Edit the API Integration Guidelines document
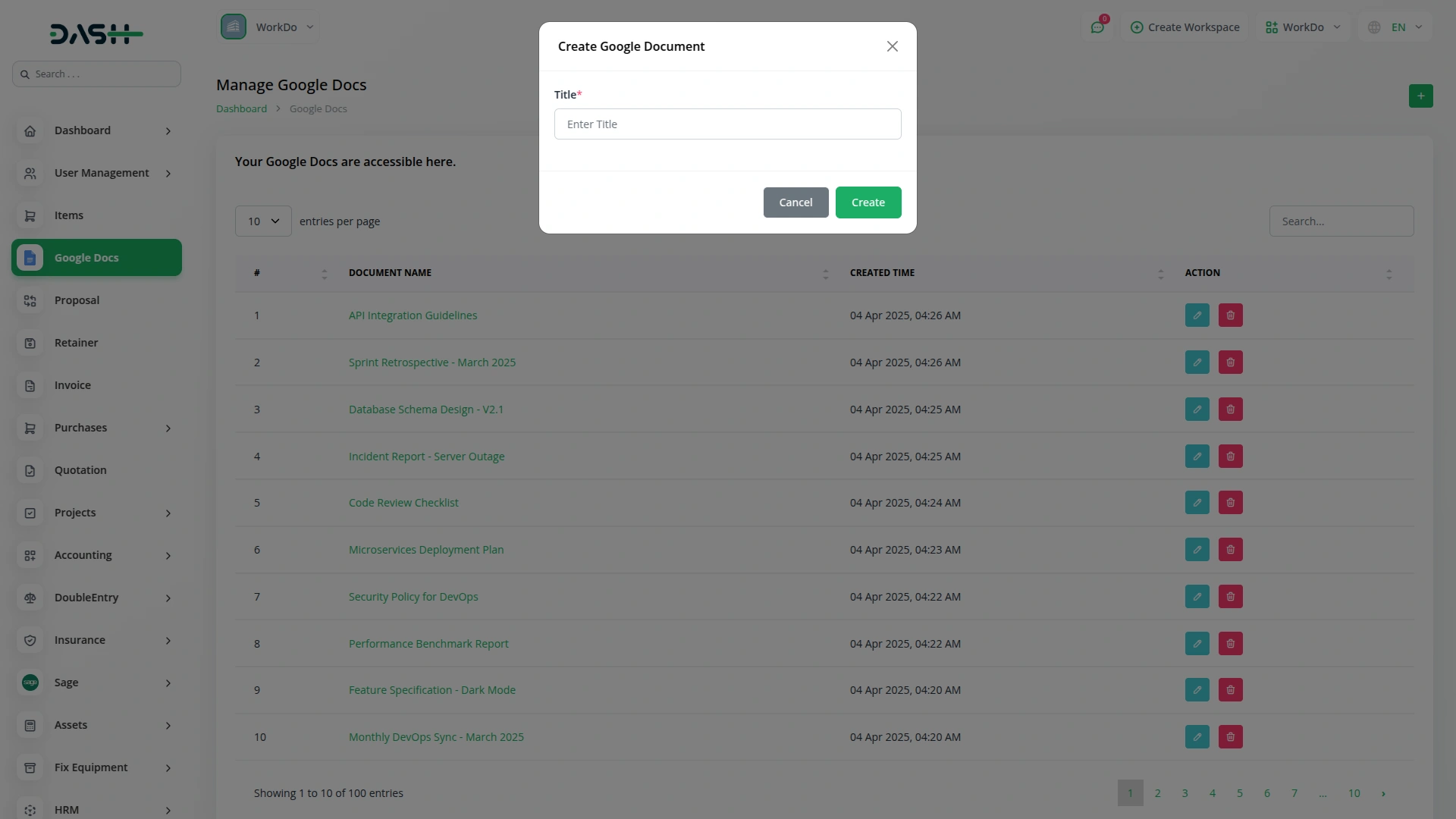Viewport: 1456px width, 819px height. pos(1197,315)
